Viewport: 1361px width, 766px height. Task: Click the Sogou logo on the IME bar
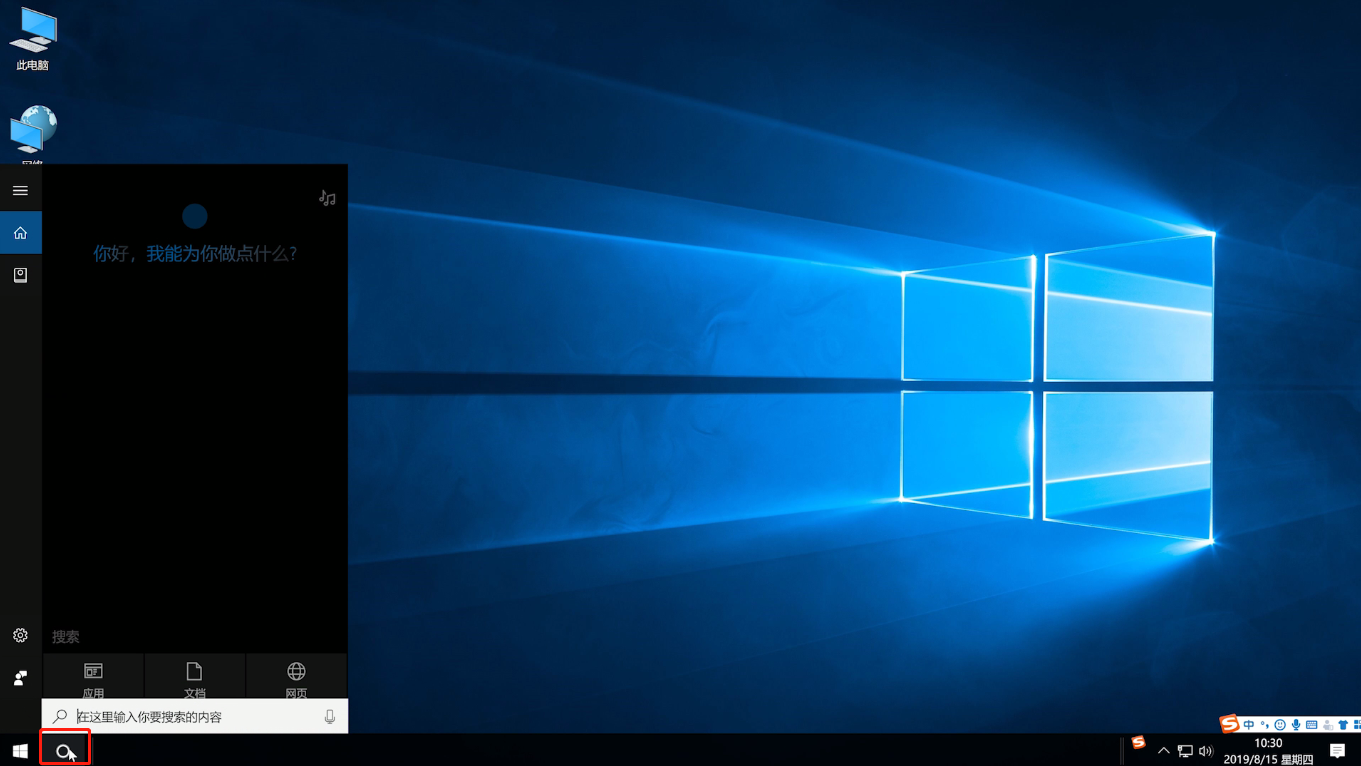tap(1229, 723)
